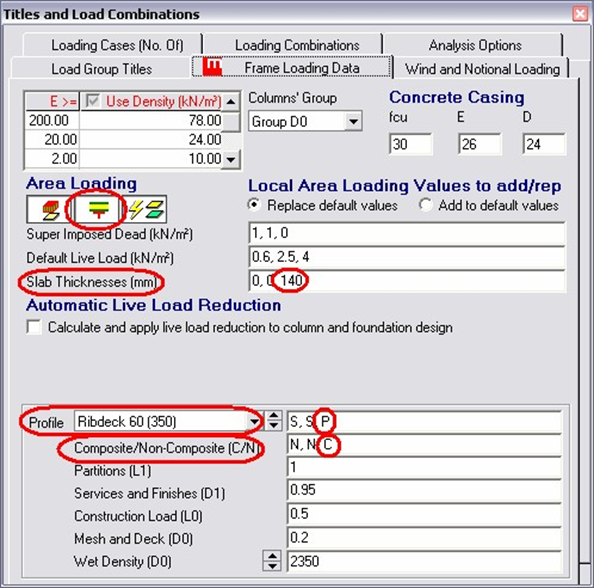This screenshot has width=594, height=588.
Task: Toggle the Use Density checkbox
Action: [92, 101]
